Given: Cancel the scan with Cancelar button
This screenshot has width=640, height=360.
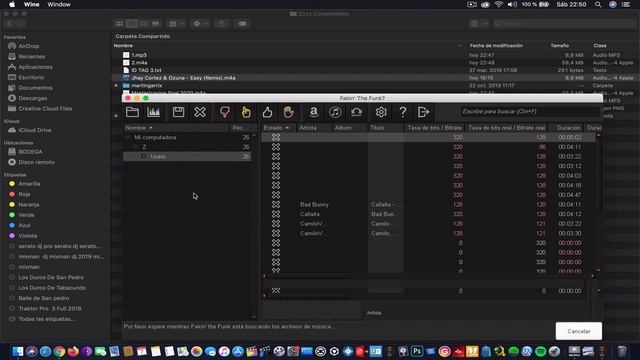Looking at the screenshot, I should point(579,331).
